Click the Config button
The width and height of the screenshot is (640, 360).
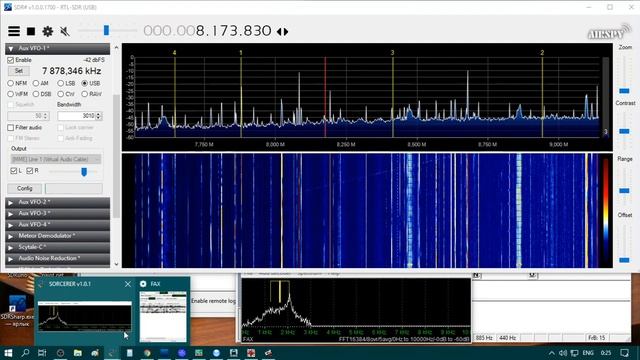coord(24,189)
